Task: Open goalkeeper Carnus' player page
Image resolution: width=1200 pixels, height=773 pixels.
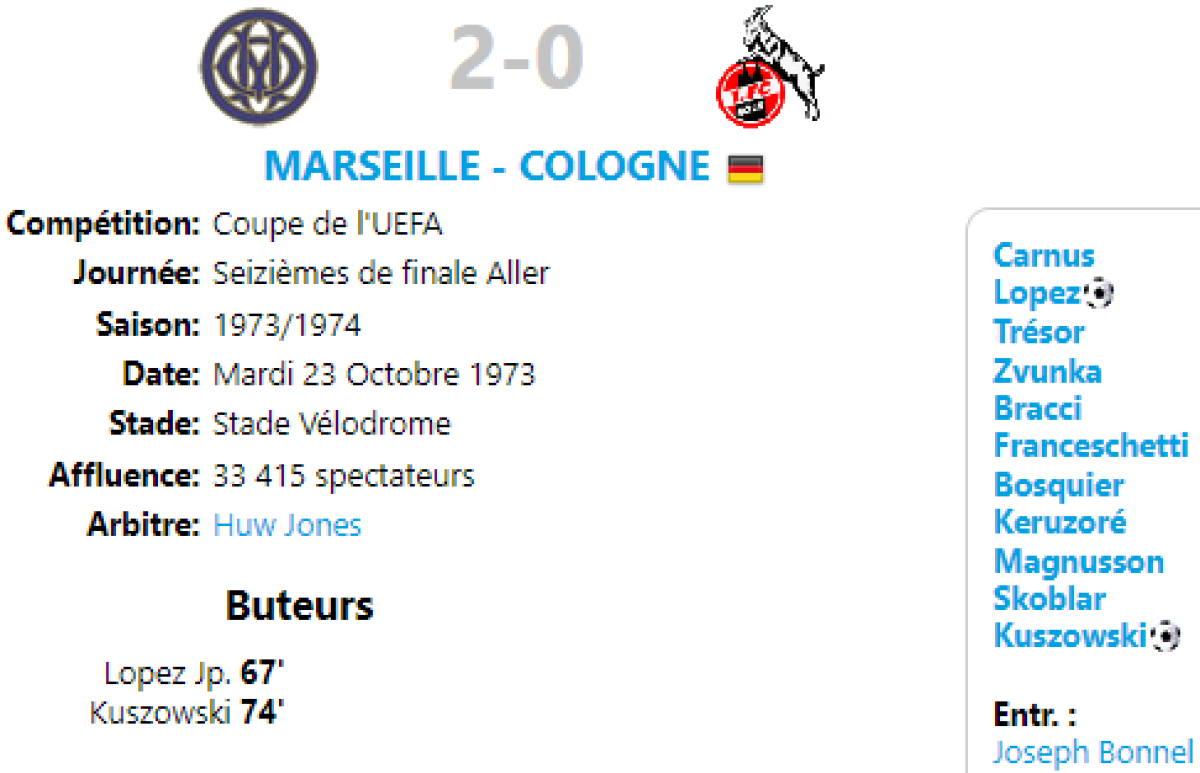Action: [x=1043, y=255]
